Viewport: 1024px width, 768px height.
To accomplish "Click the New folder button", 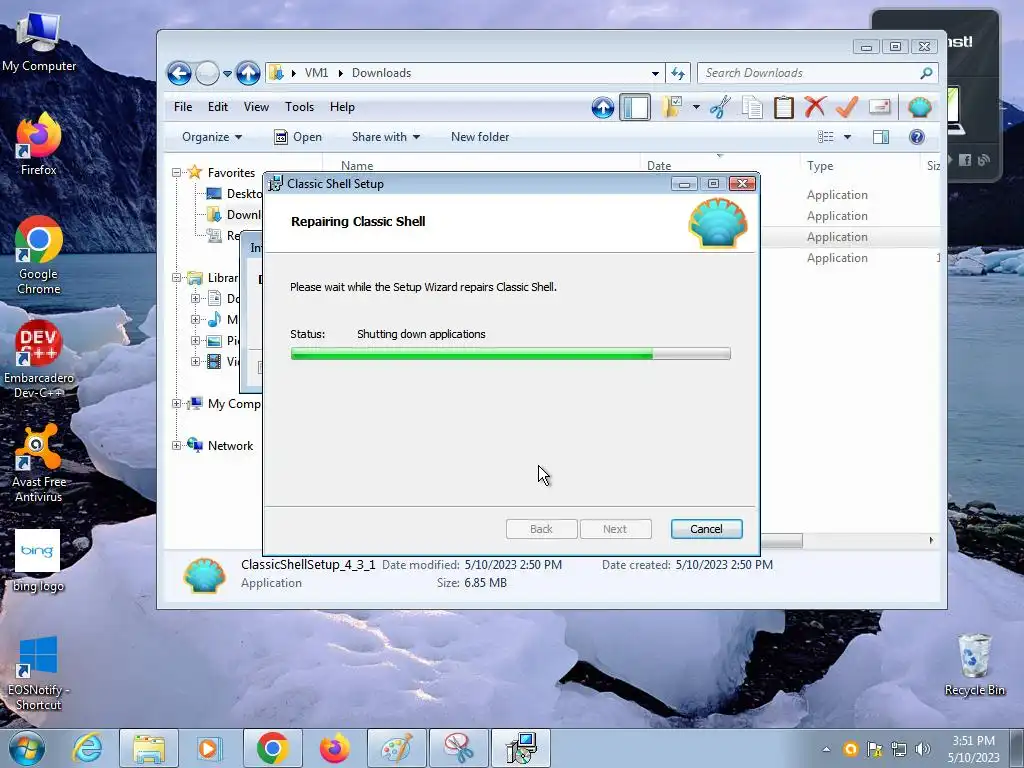I will [480, 137].
